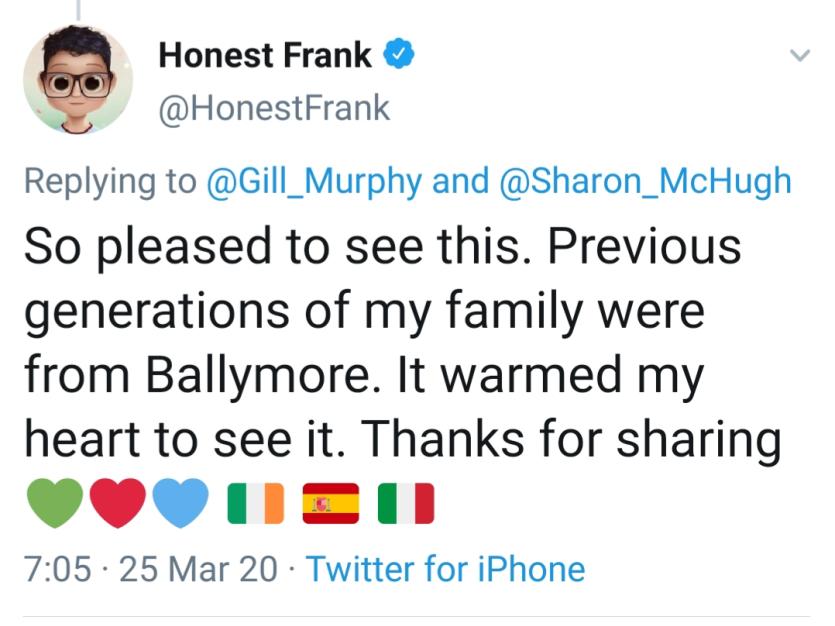Click the Ireland flag emoji
This screenshot has width=835, height=626.
(x=256, y=503)
